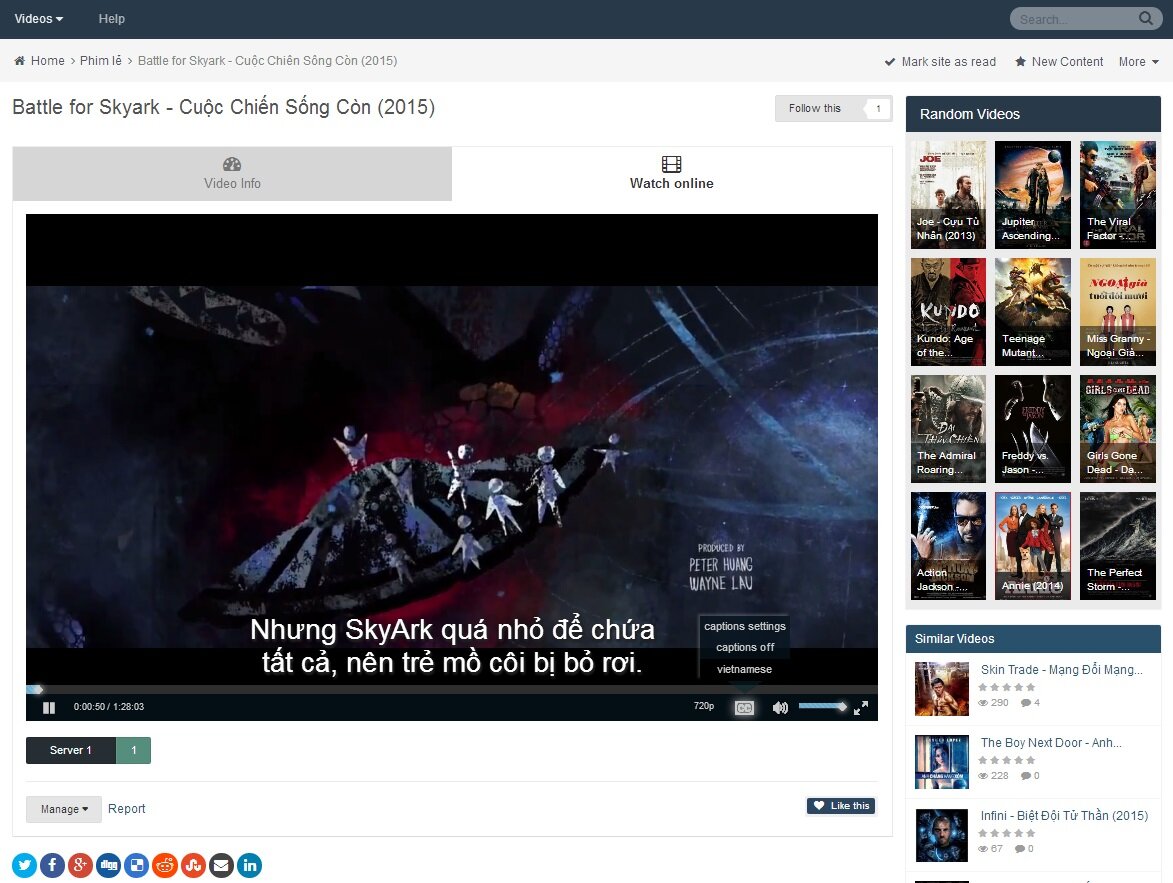The height and width of the screenshot is (883, 1173).
Task: Pause the video playback
Action: tap(49, 707)
